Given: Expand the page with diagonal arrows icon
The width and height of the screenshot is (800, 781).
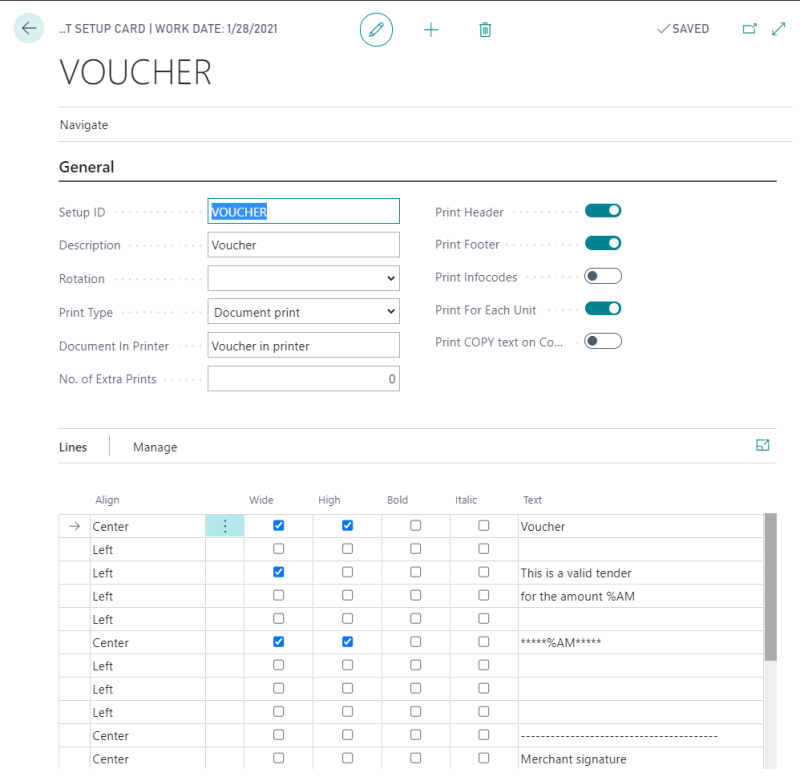Looking at the screenshot, I should 778,29.
